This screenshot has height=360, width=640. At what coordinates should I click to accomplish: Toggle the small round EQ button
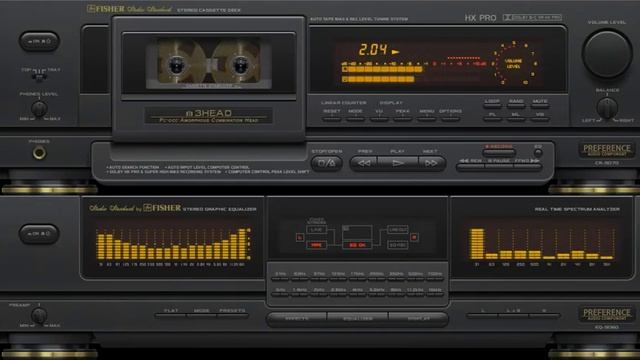(538, 153)
